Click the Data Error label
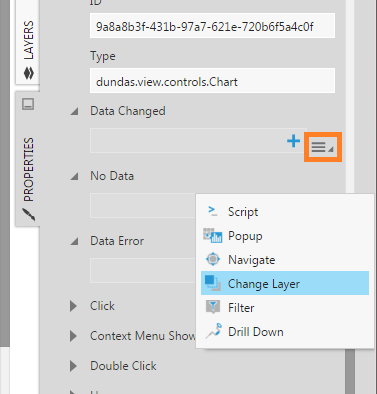The width and height of the screenshot is (377, 394). [x=117, y=241]
